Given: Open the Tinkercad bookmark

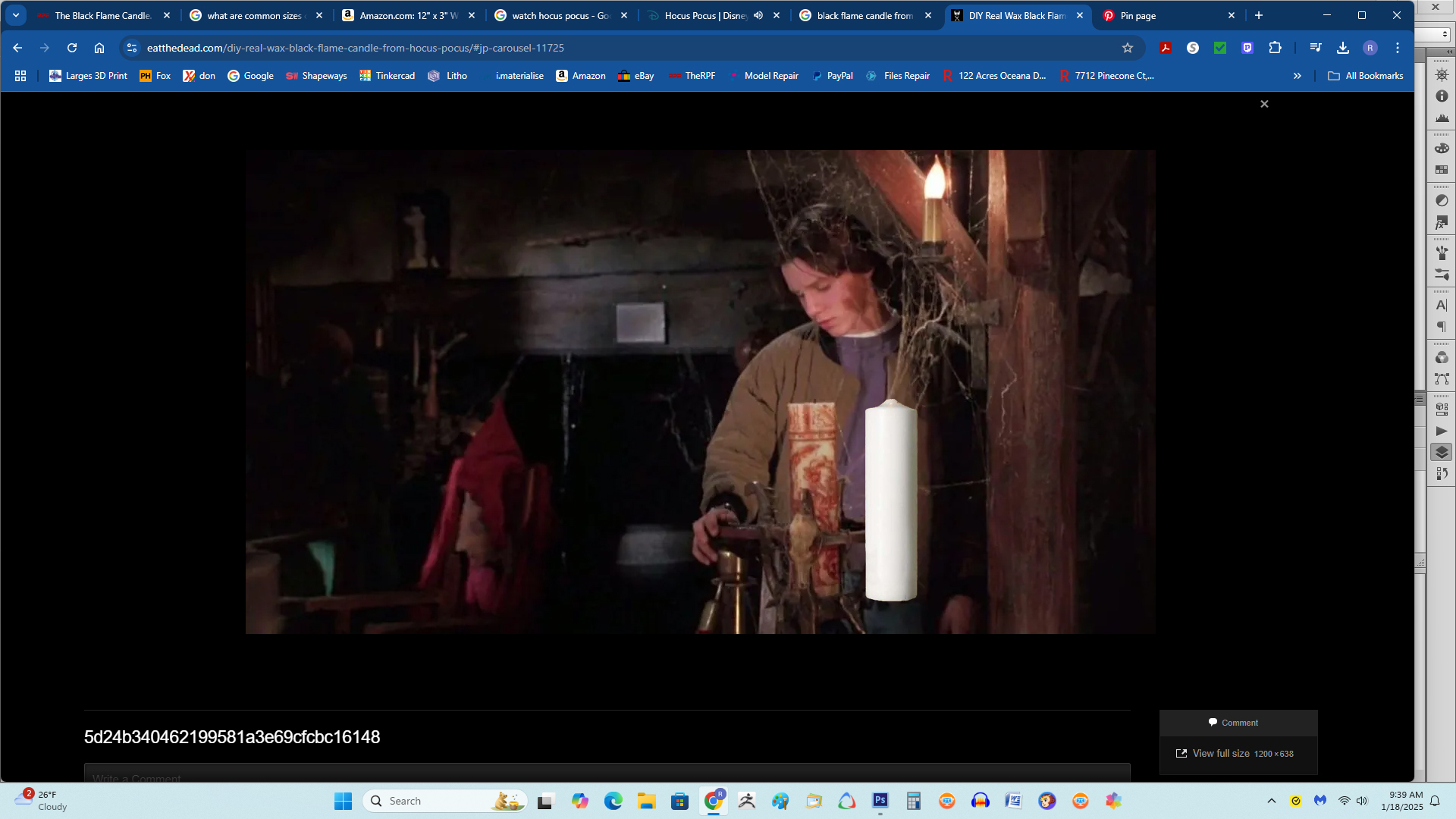Looking at the screenshot, I should [387, 76].
